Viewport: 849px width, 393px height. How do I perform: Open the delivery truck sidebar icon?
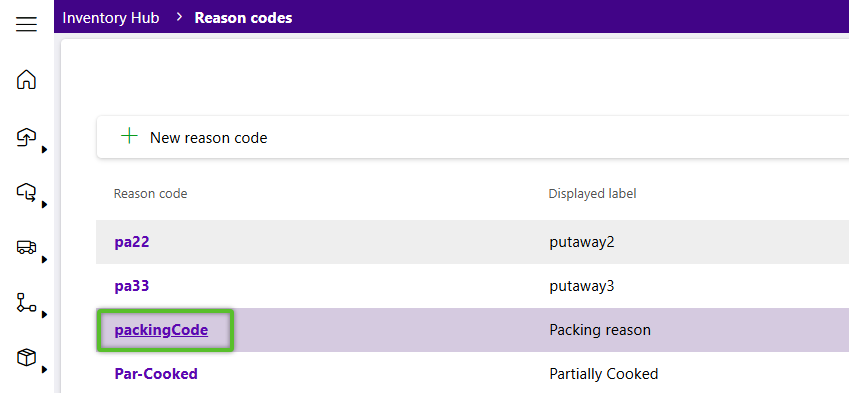(x=27, y=247)
